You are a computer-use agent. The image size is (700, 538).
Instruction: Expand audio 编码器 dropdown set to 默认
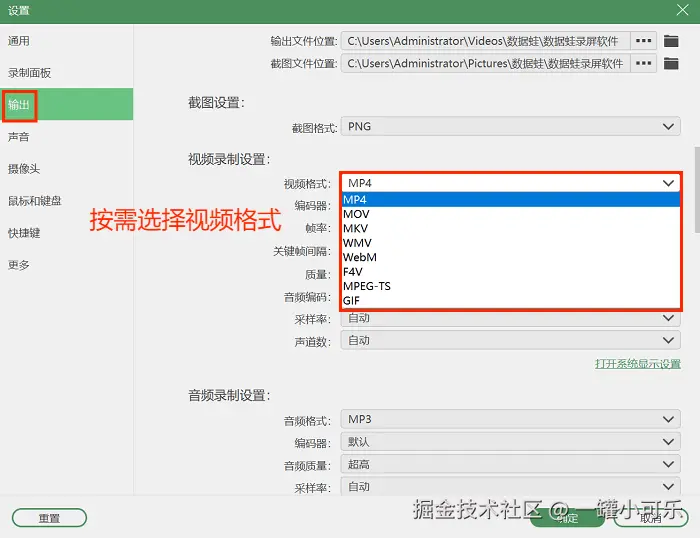tap(510, 442)
